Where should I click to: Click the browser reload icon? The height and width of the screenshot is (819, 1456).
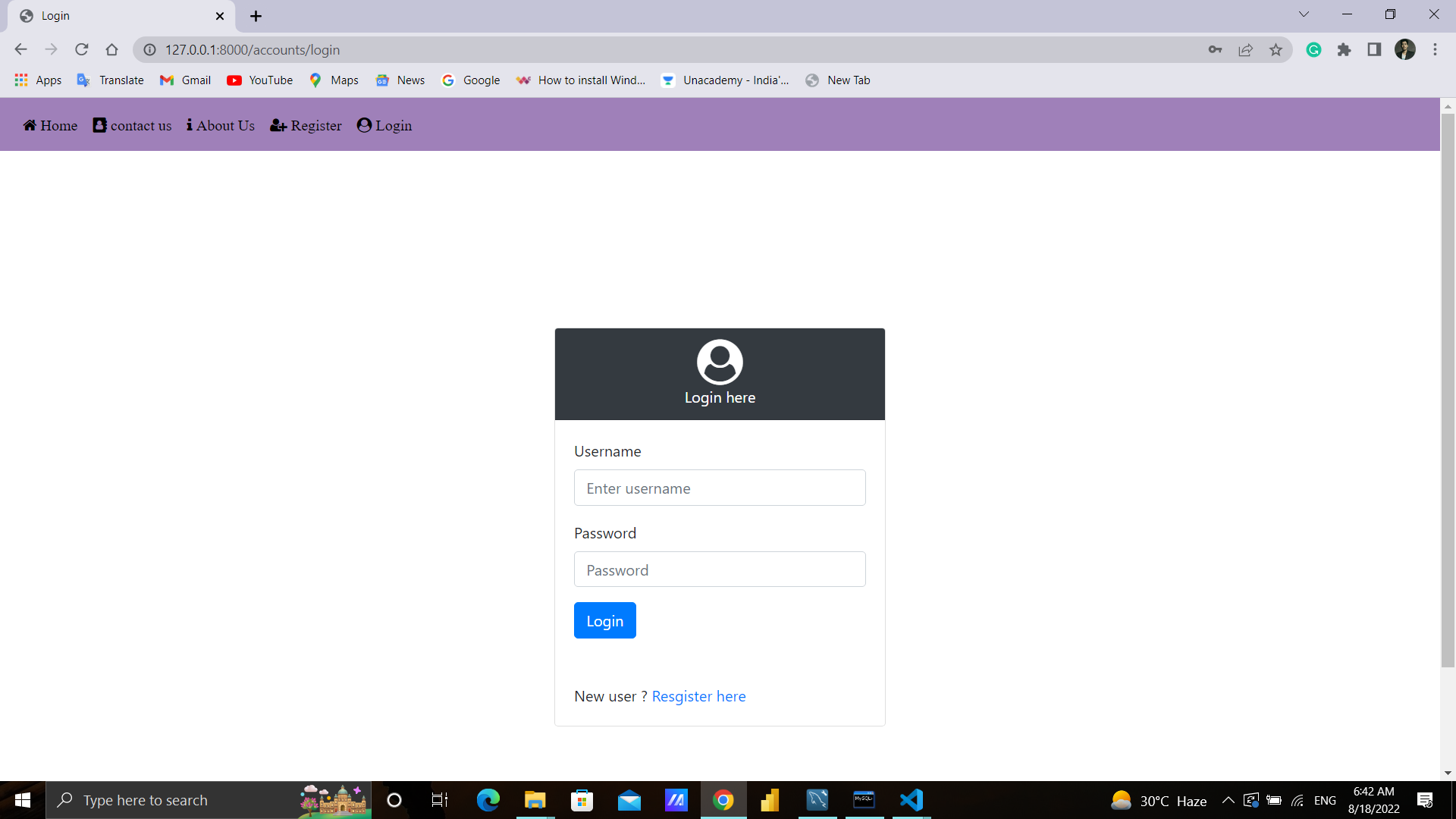(81, 49)
